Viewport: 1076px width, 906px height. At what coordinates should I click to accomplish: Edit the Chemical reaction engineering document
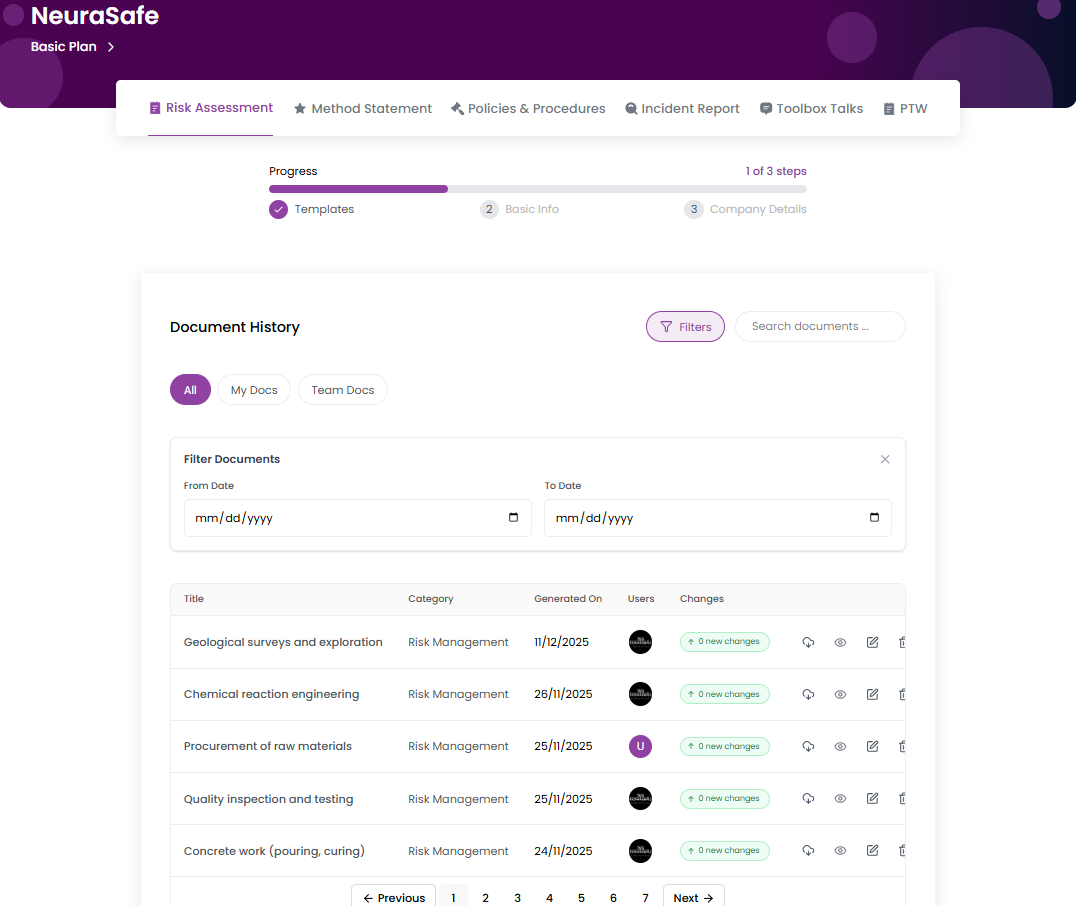pos(872,694)
